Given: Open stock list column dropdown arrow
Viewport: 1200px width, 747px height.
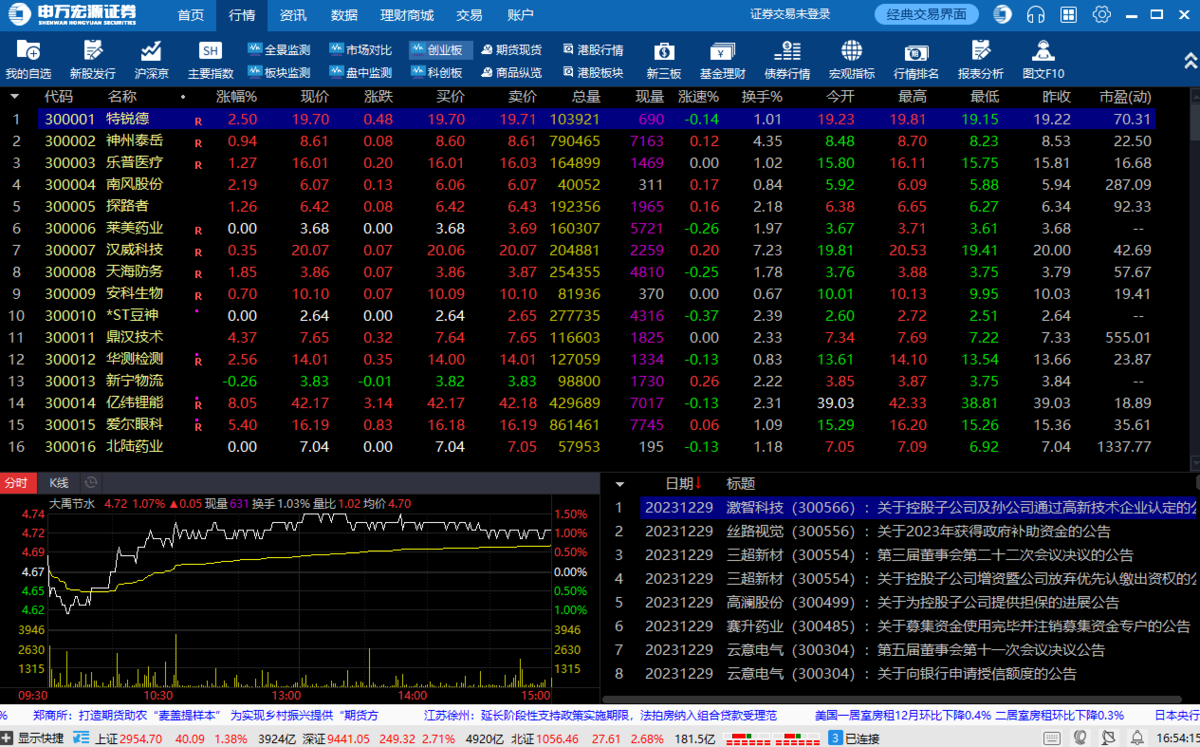Looking at the screenshot, I should tap(15, 96).
